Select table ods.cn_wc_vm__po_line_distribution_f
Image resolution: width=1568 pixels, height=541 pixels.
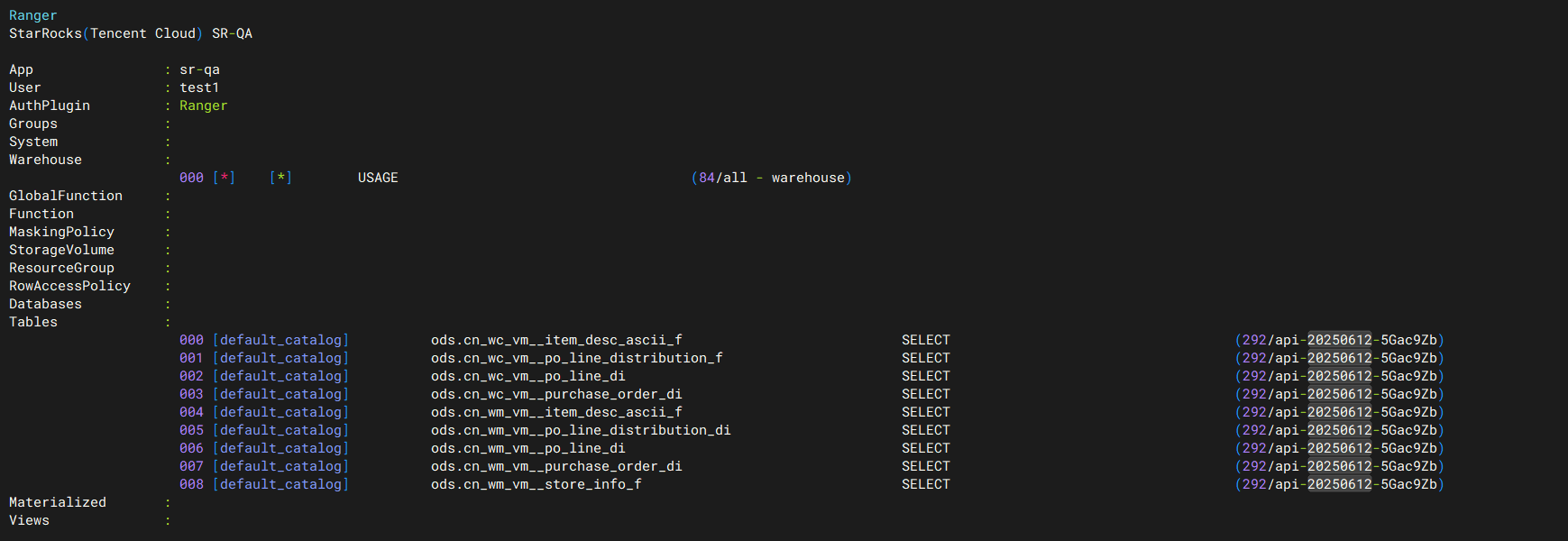pyautogui.click(x=577, y=358)
